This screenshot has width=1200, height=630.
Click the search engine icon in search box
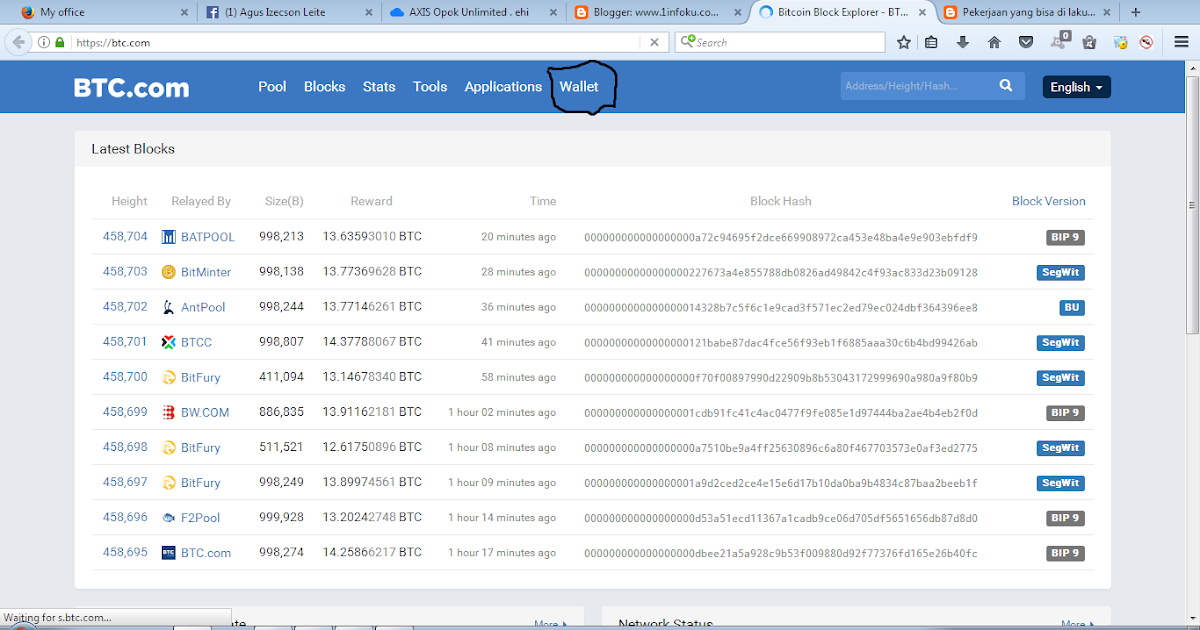click(687, 42)
